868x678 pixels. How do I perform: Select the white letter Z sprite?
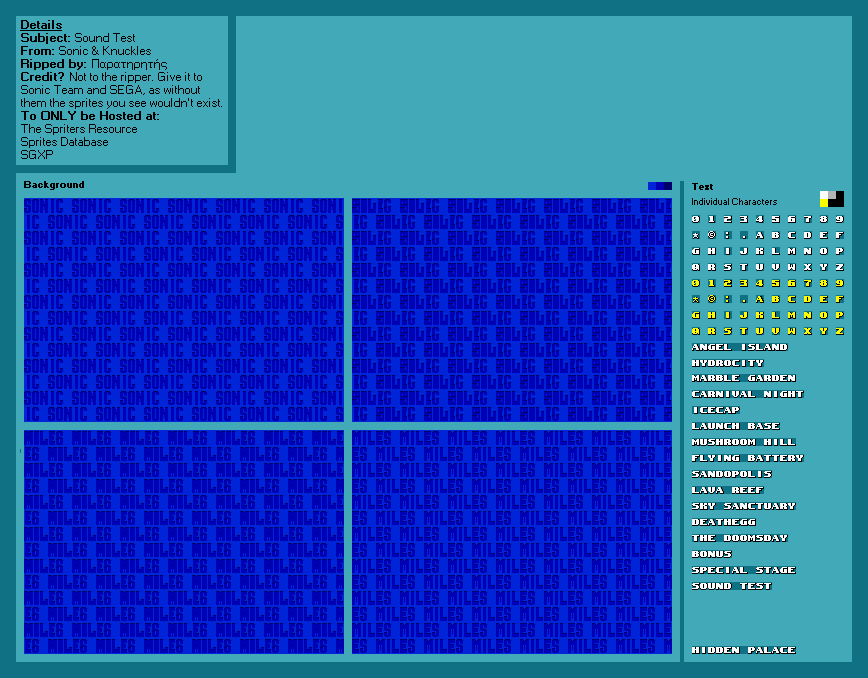(840, 267)
